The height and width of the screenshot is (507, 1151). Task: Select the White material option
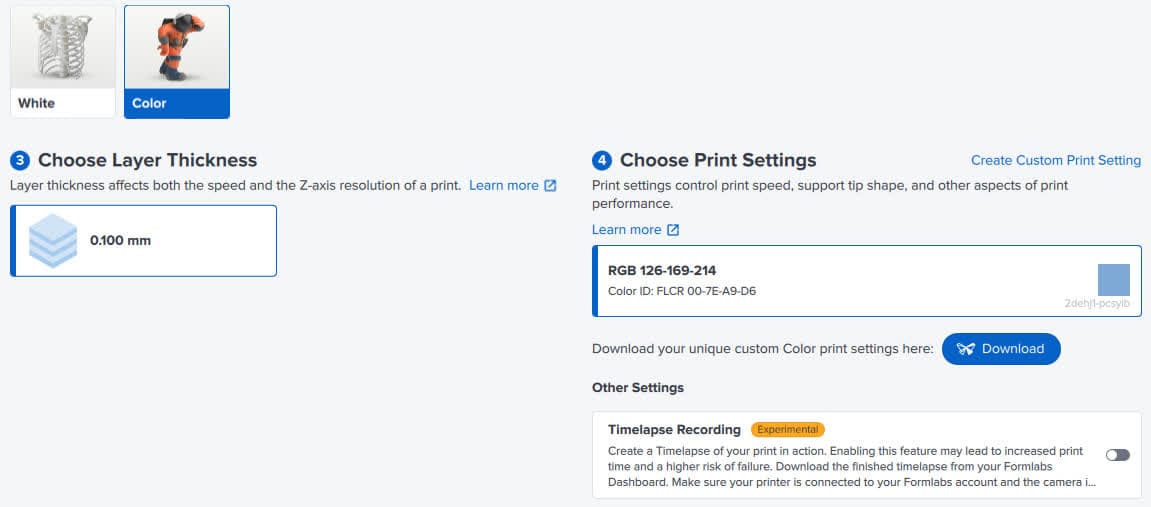pos(63,62)
